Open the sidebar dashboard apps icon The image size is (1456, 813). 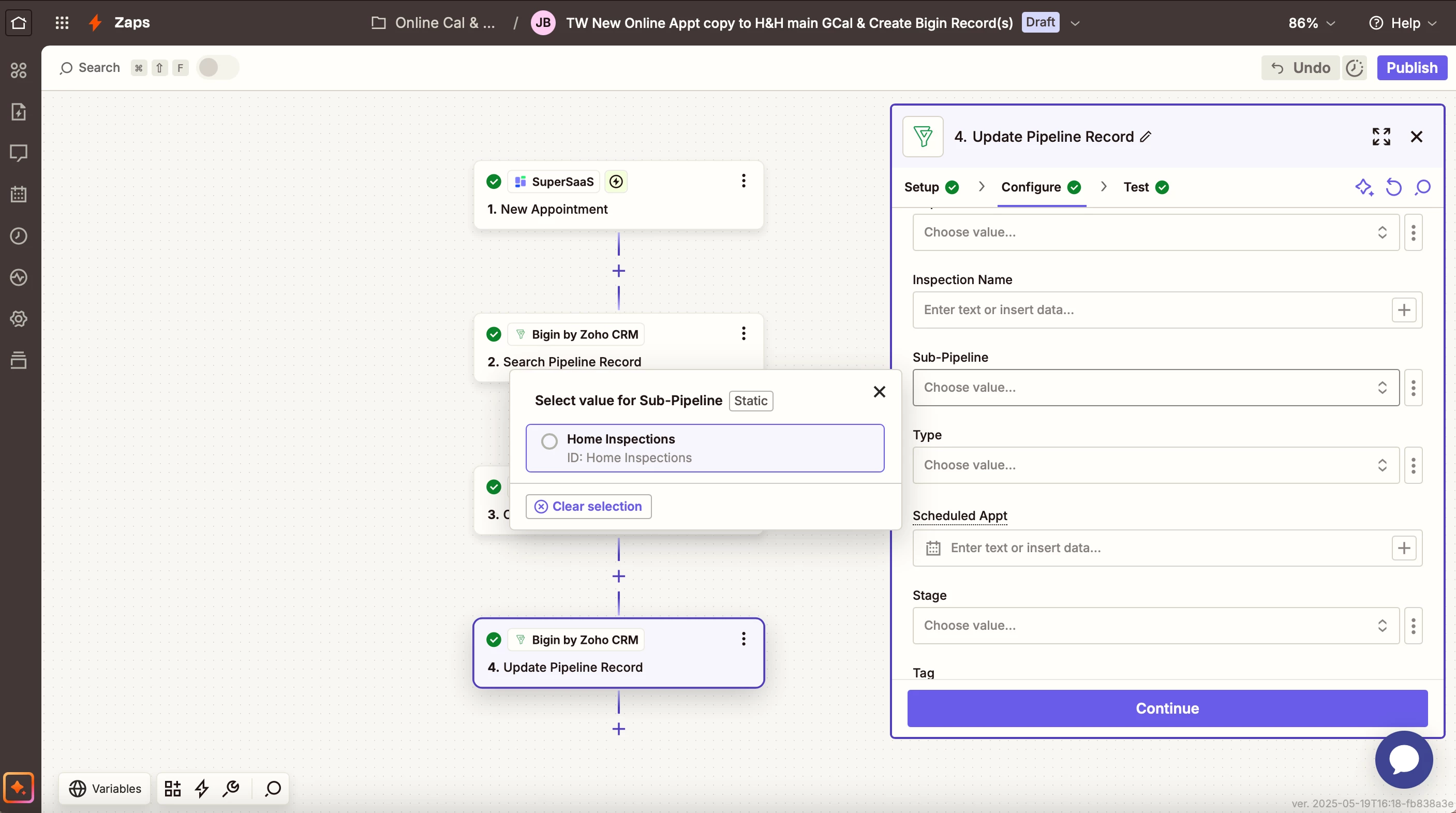19,70
